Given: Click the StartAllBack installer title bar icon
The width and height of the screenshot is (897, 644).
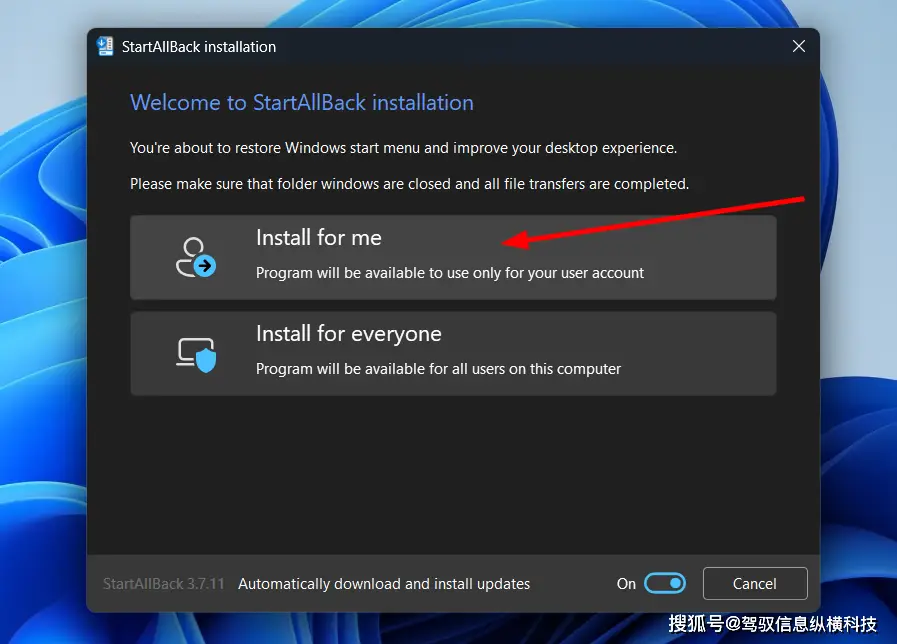Looking at the screenshot, I should point(105,46).
